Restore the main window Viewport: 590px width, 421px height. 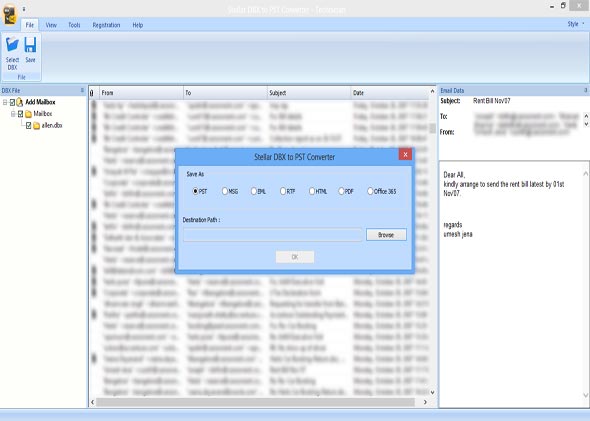(563, 5)
